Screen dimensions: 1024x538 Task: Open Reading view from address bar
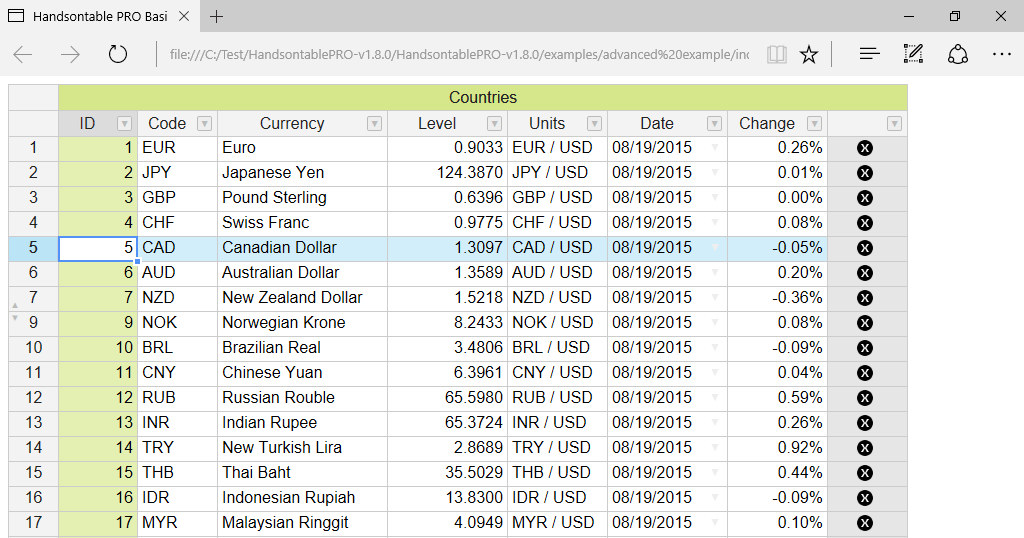coord(777,54)
